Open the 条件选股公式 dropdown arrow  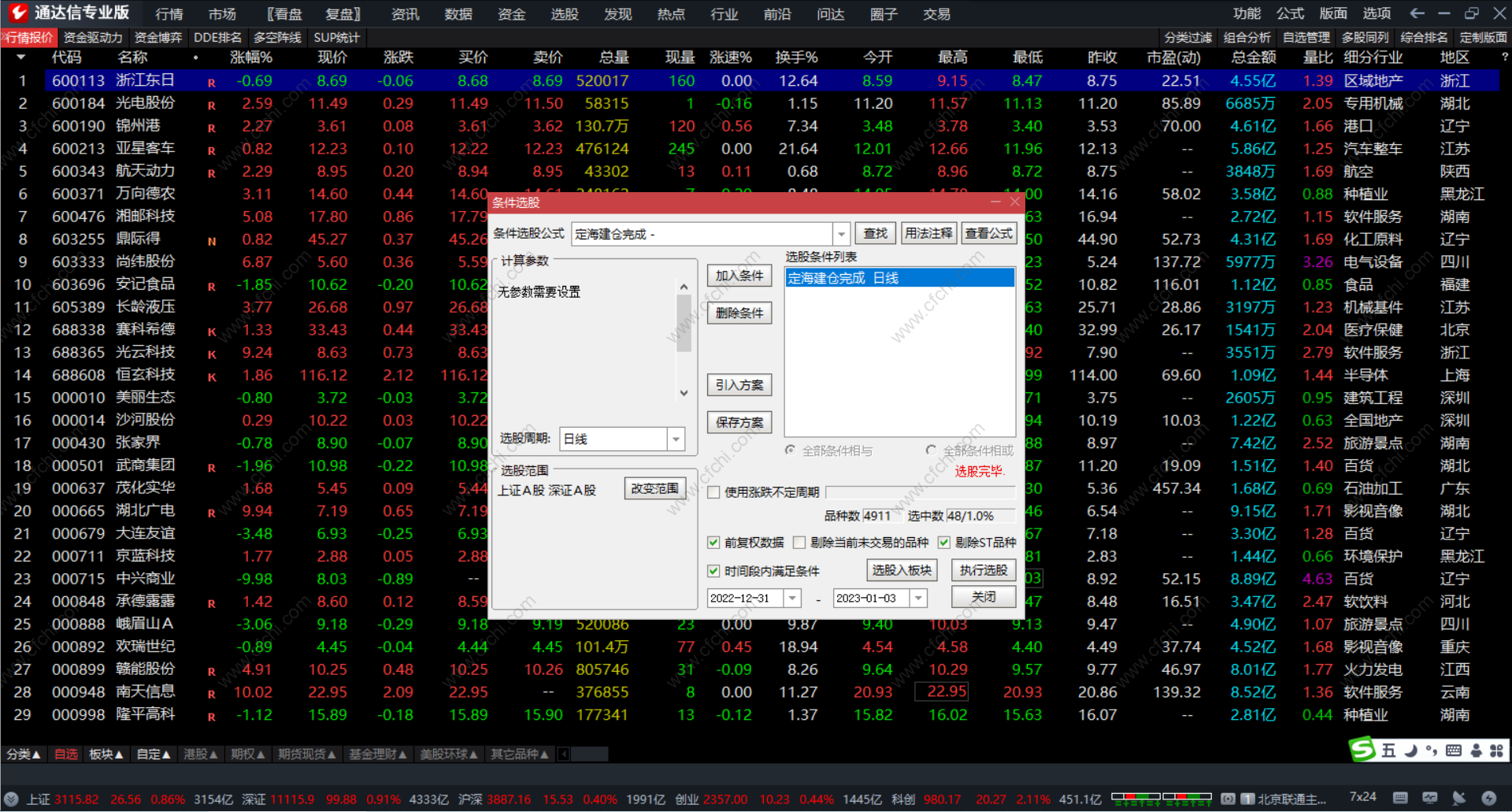[842, 234]
